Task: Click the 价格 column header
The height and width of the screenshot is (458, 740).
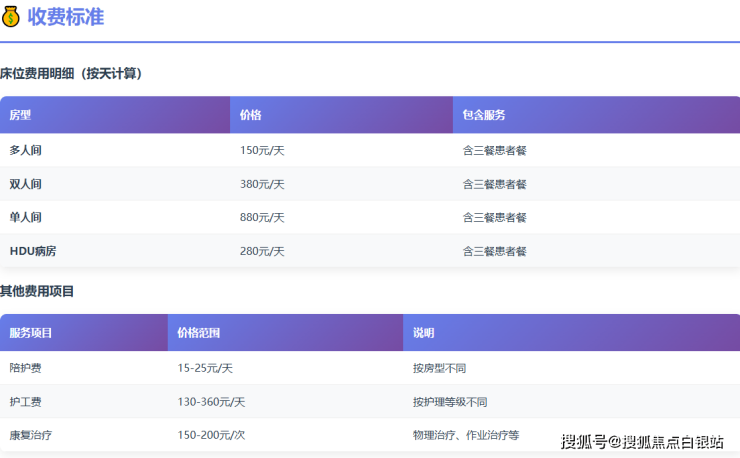Action: click(x=250, y=115)
